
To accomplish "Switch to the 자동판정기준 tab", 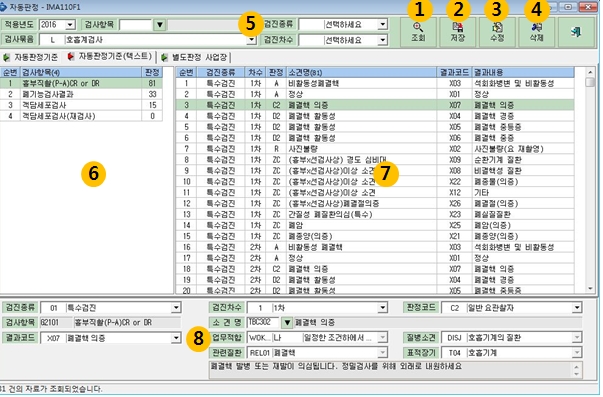I will [x=31, y=58].
